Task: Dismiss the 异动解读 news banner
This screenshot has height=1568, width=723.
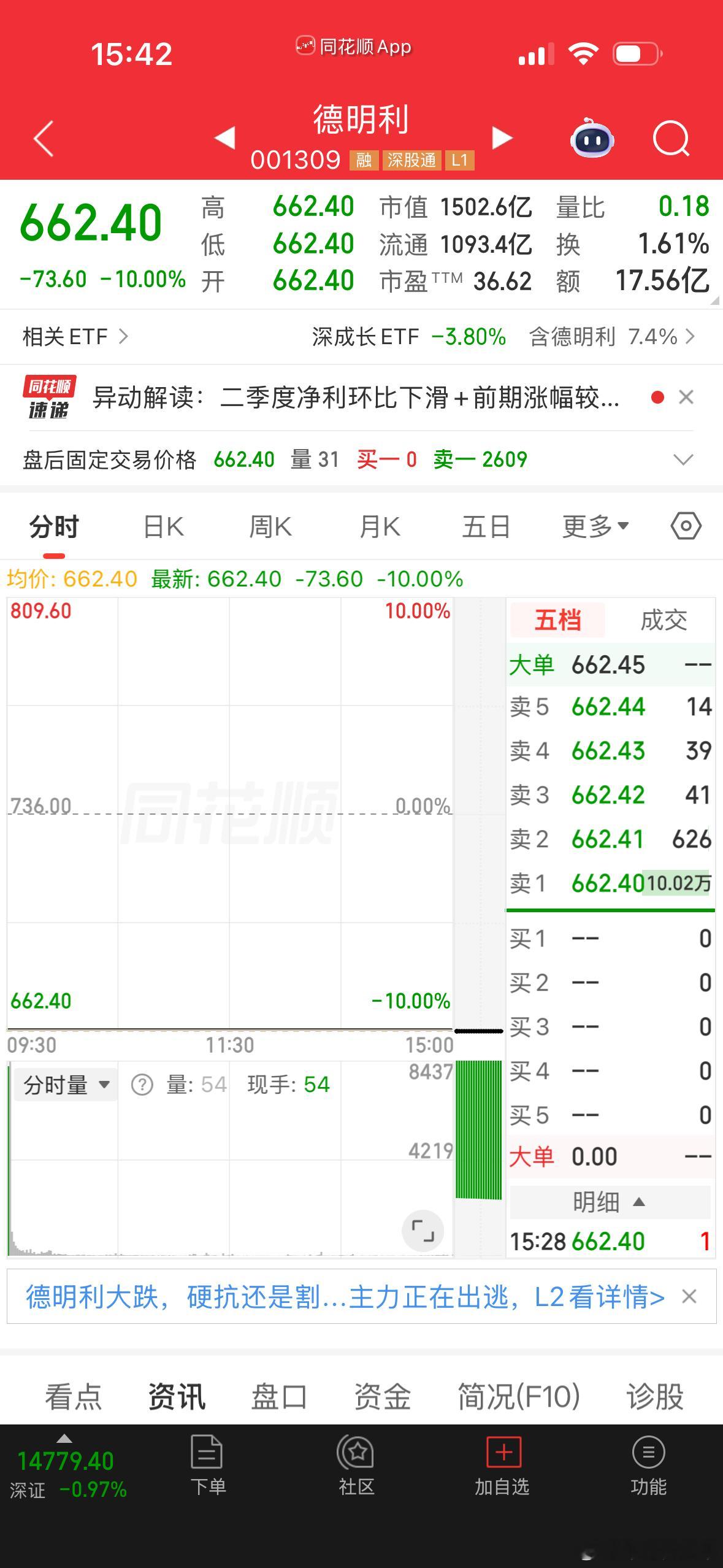Action: (686, 398)
